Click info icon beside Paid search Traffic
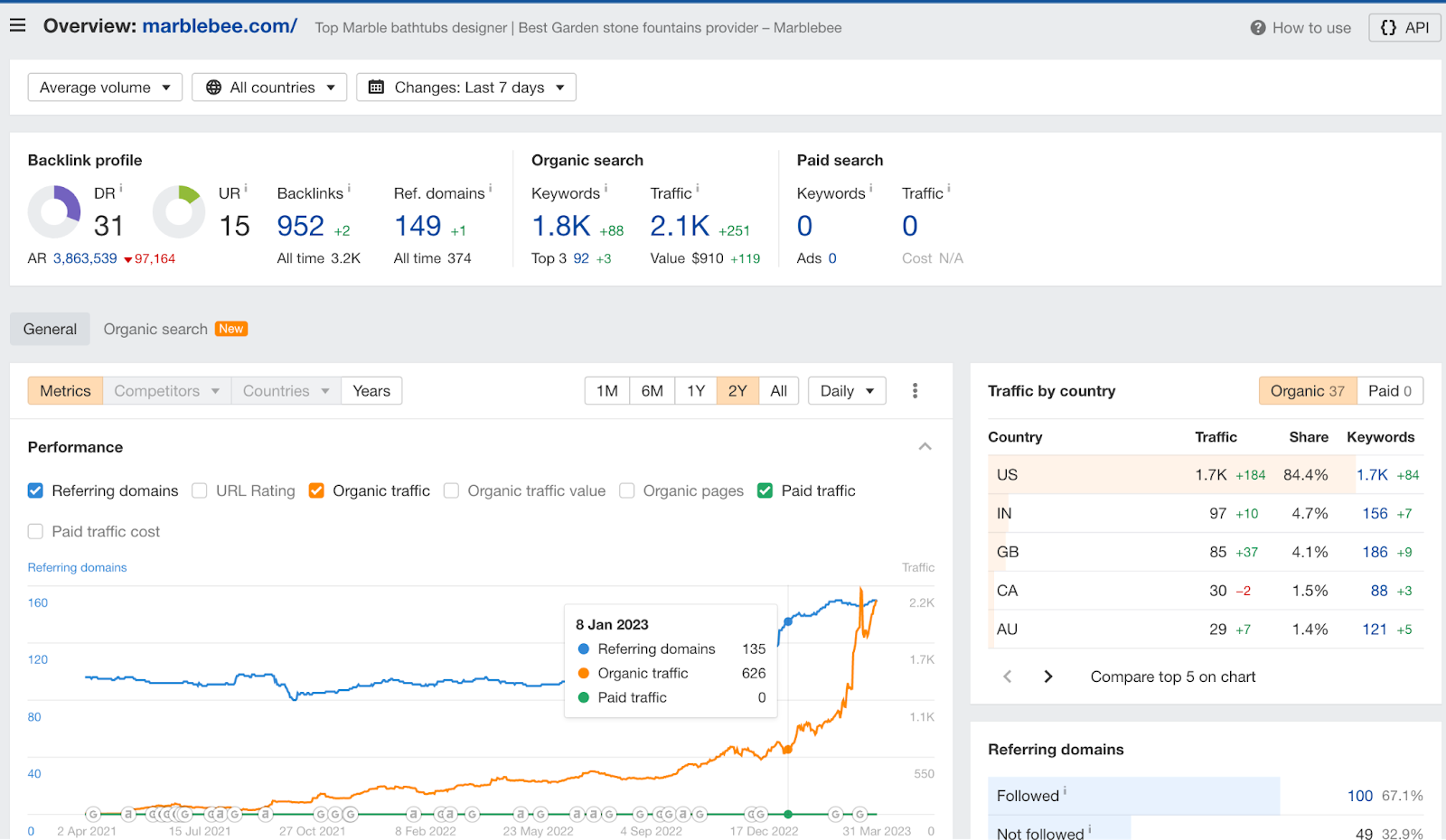The width and height of the screenshot is (1446, 840). [x=949, y=189]
